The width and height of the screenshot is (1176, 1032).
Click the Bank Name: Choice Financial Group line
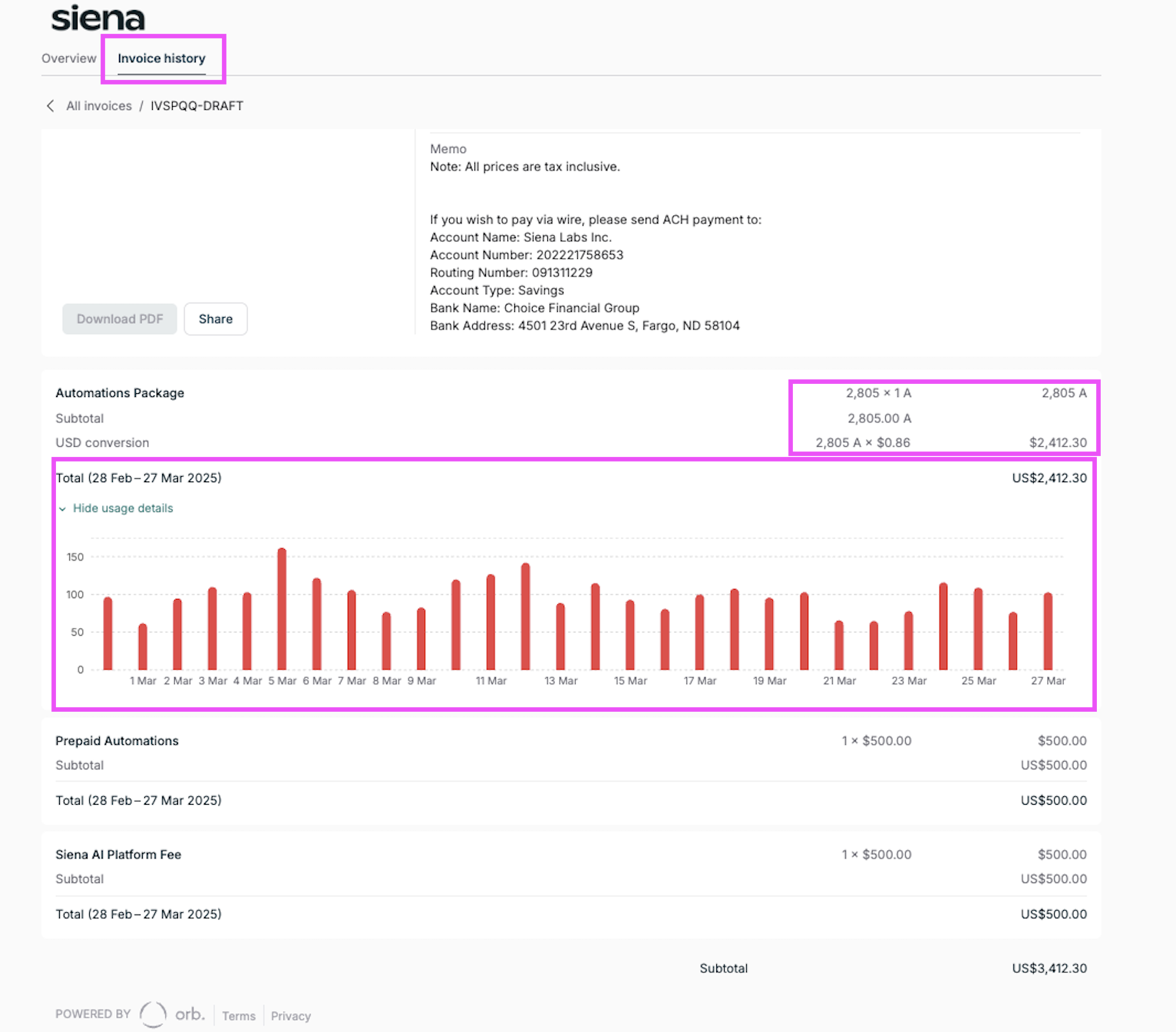pos(534,308)
